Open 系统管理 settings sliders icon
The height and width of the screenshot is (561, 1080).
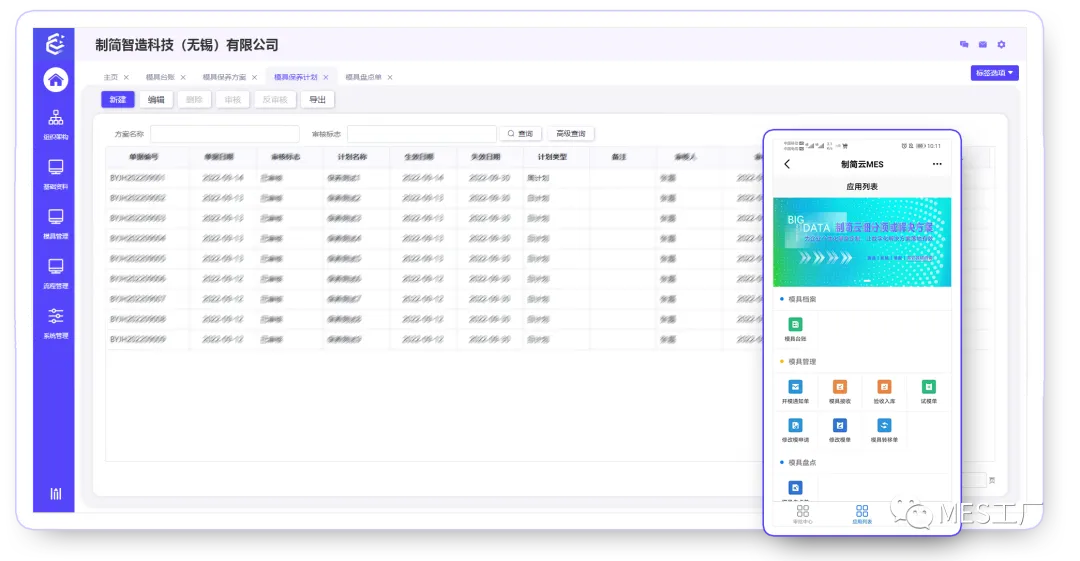56,321
